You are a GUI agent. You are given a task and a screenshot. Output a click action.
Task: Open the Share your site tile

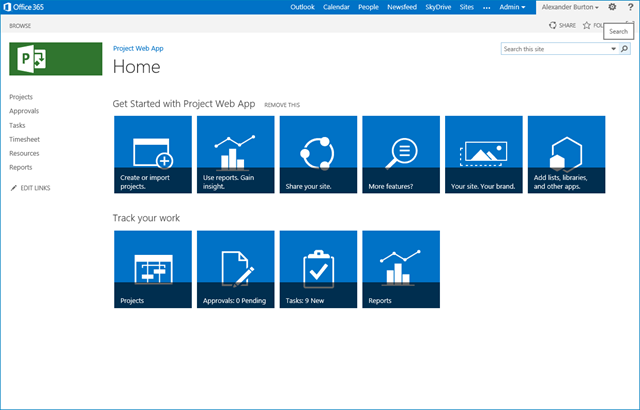click(318, 154)
